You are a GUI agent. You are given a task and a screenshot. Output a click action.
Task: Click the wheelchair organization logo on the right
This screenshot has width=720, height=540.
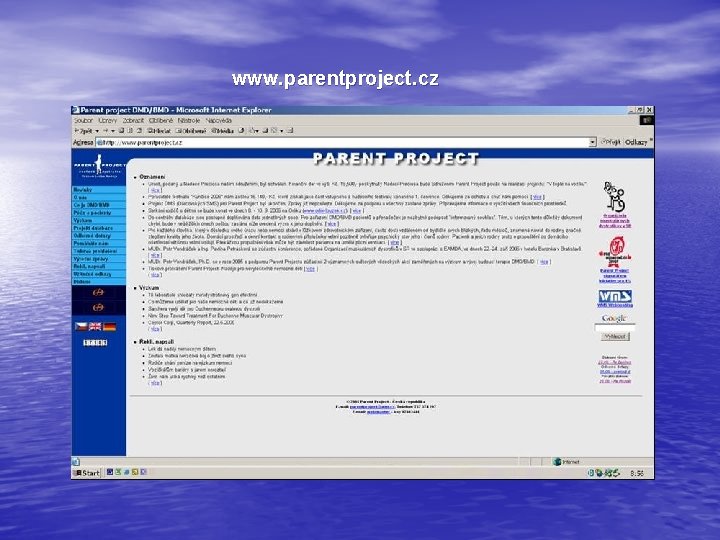(614, 197)
